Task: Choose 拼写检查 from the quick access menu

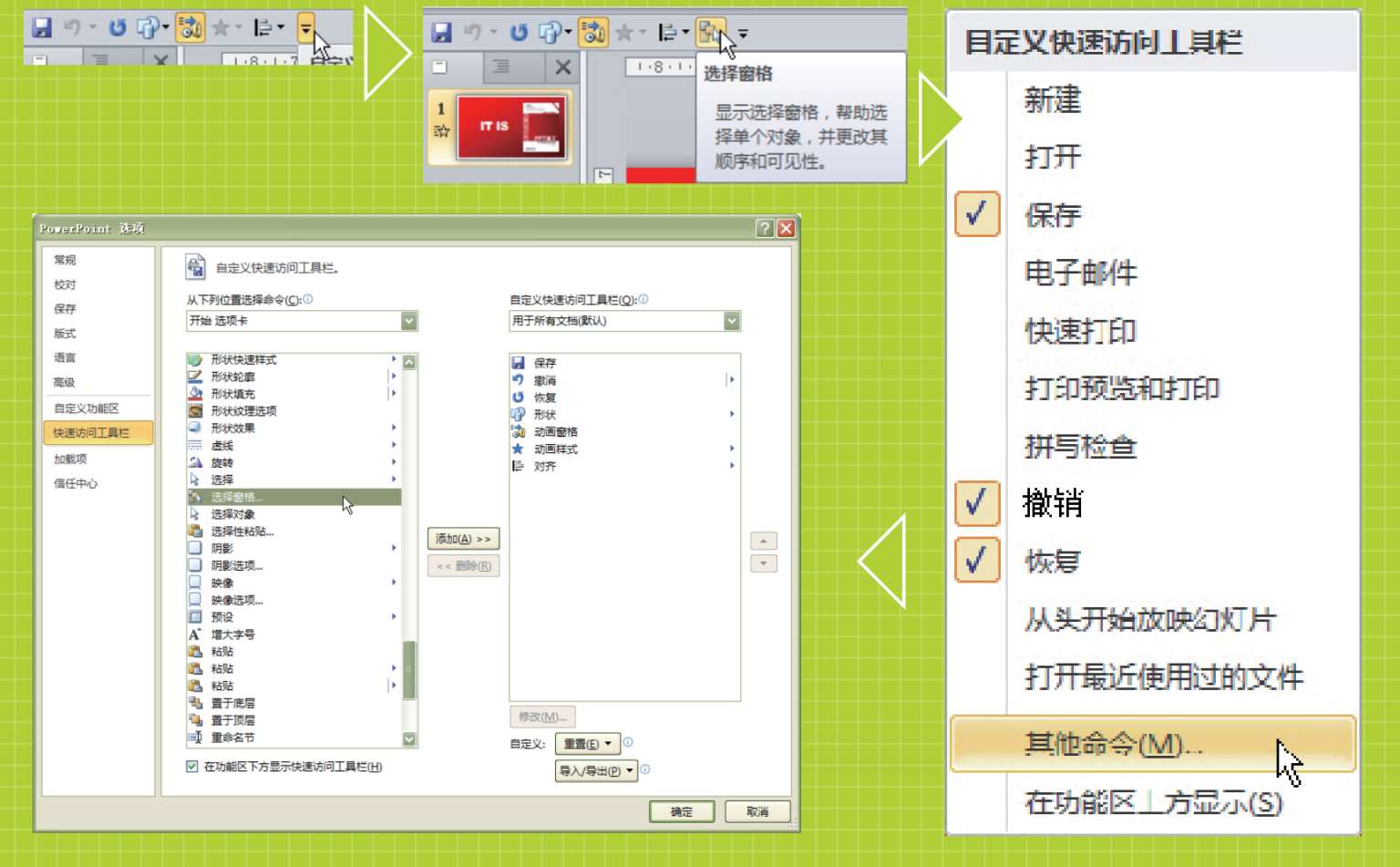Action: coord(1081,447)
